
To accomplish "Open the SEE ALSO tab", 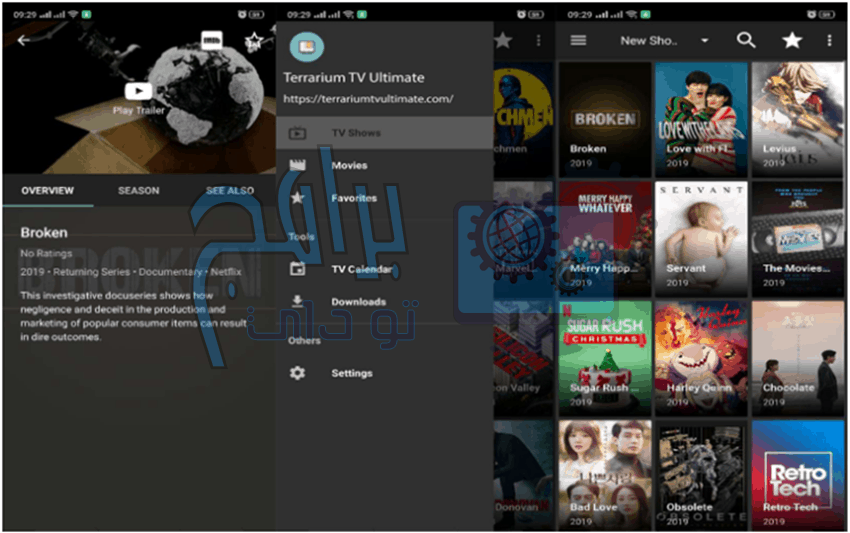I will tap(229, 190).
